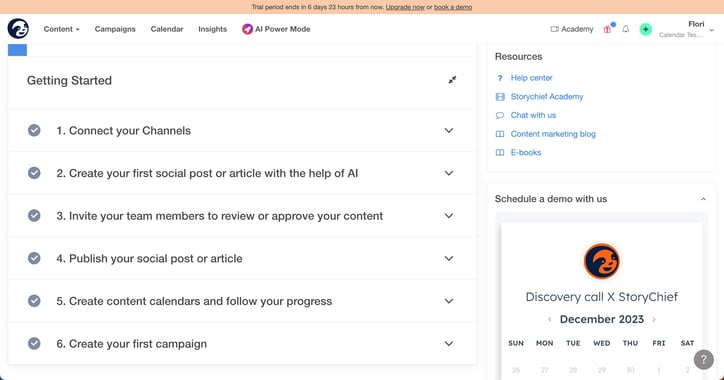724x380 pixels.
Task: Click '6. Create your first campaign' text
Action: pyautogui.click(x=132, y=344)
